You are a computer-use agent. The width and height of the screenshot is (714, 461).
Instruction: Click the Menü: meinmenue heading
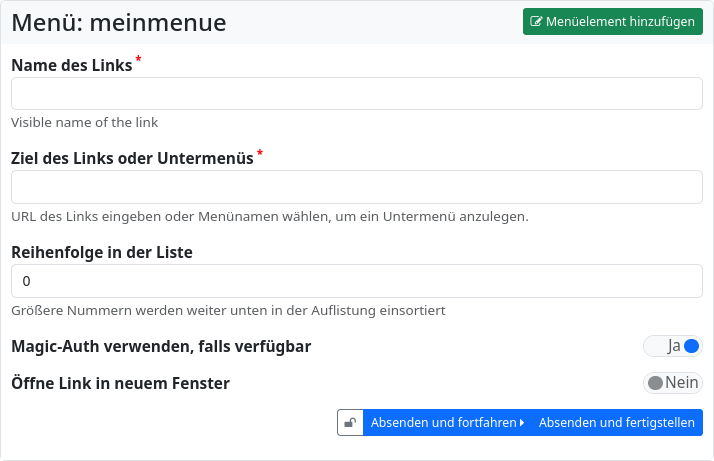coord(119,22)
